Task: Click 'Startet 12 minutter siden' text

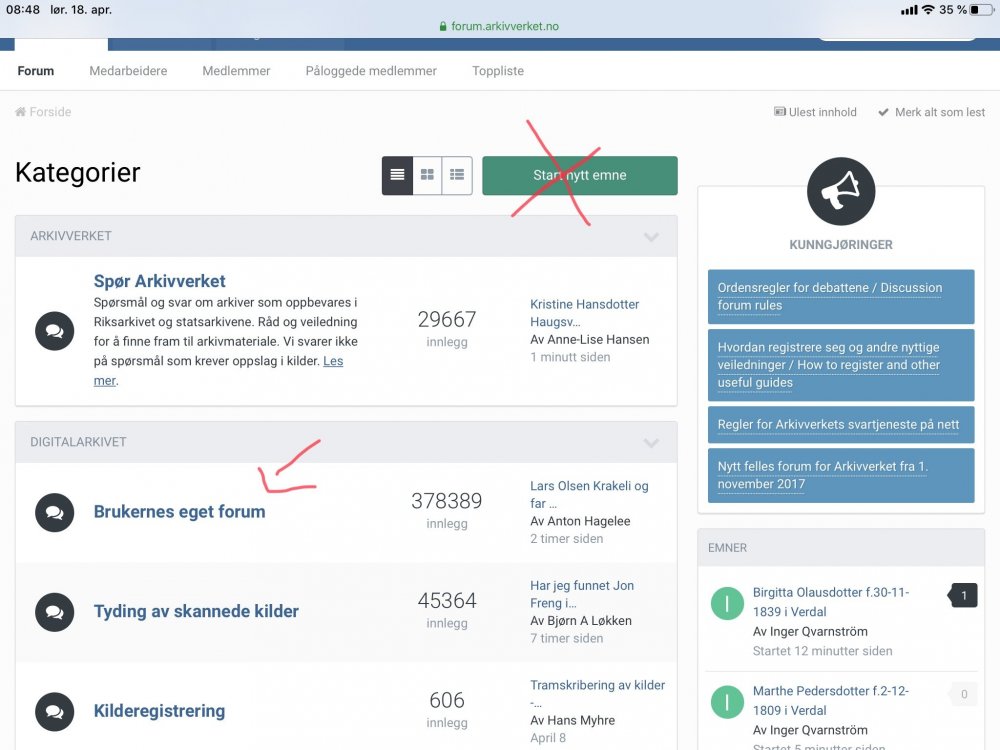Action: click(x=823, y=651)
